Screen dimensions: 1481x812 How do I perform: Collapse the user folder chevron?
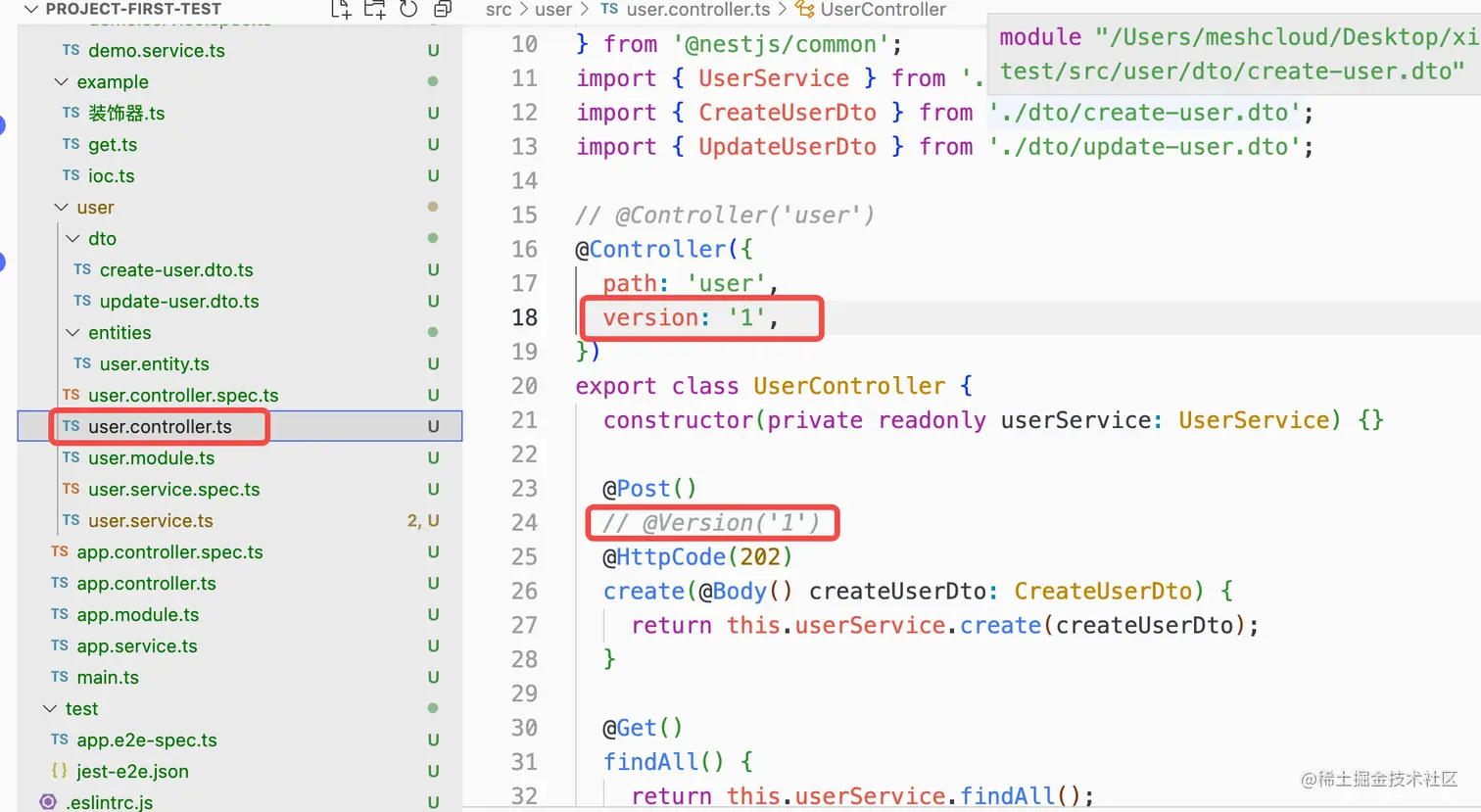coord(62,207)
